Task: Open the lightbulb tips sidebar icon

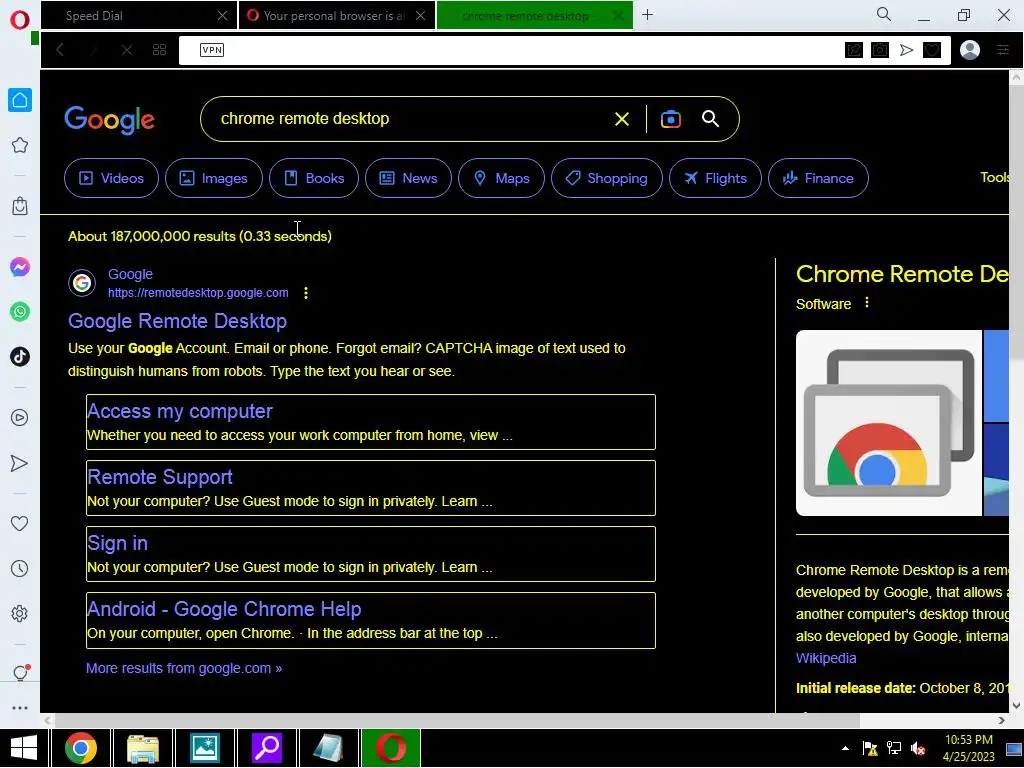Action: 20,673
